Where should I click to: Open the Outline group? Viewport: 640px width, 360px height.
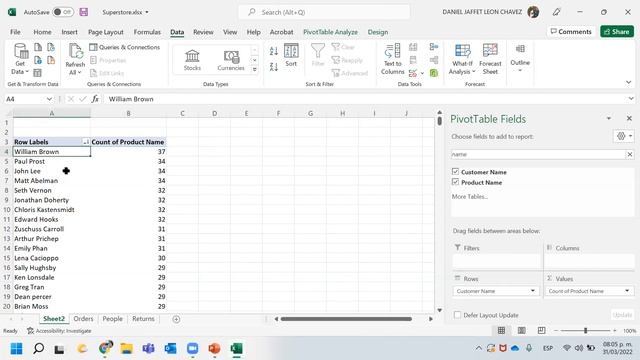point(520,58)
